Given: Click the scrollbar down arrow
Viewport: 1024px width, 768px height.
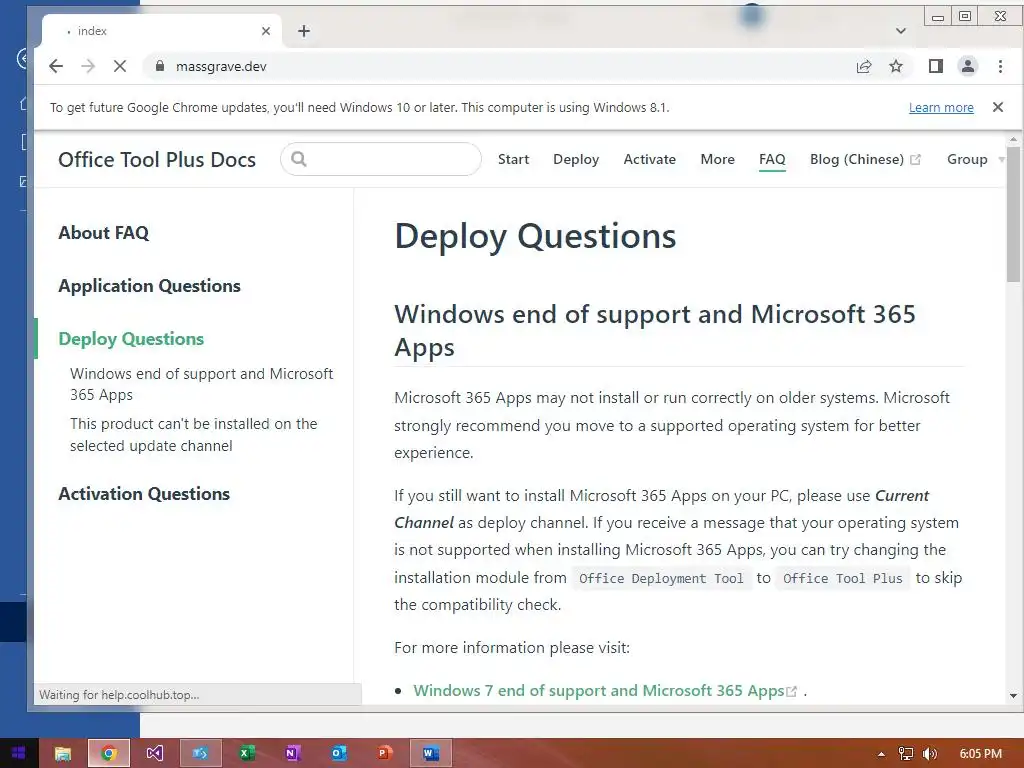Looking at the screenshot, I should tap(1013, 696).
